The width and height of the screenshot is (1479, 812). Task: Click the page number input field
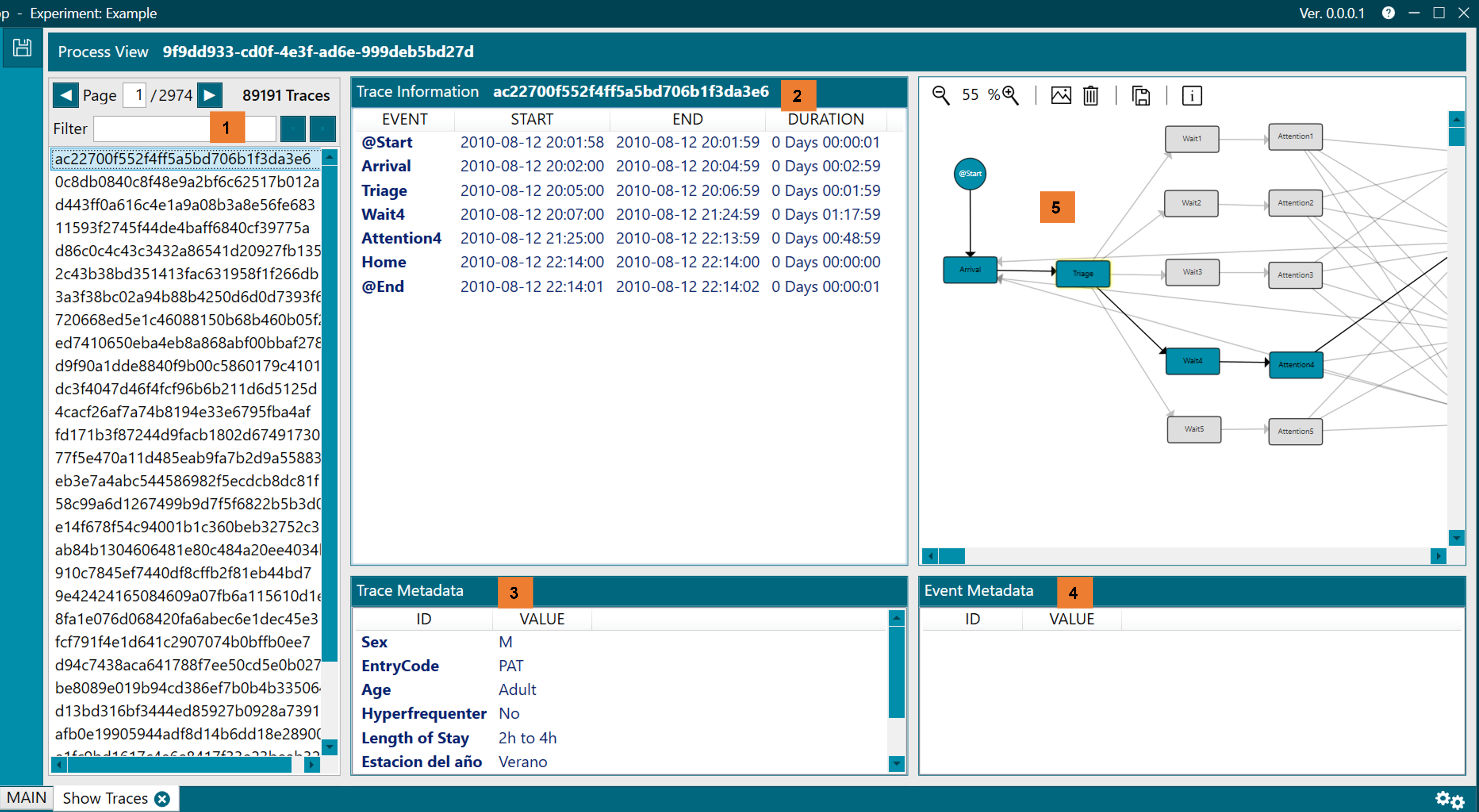[134, 95]
